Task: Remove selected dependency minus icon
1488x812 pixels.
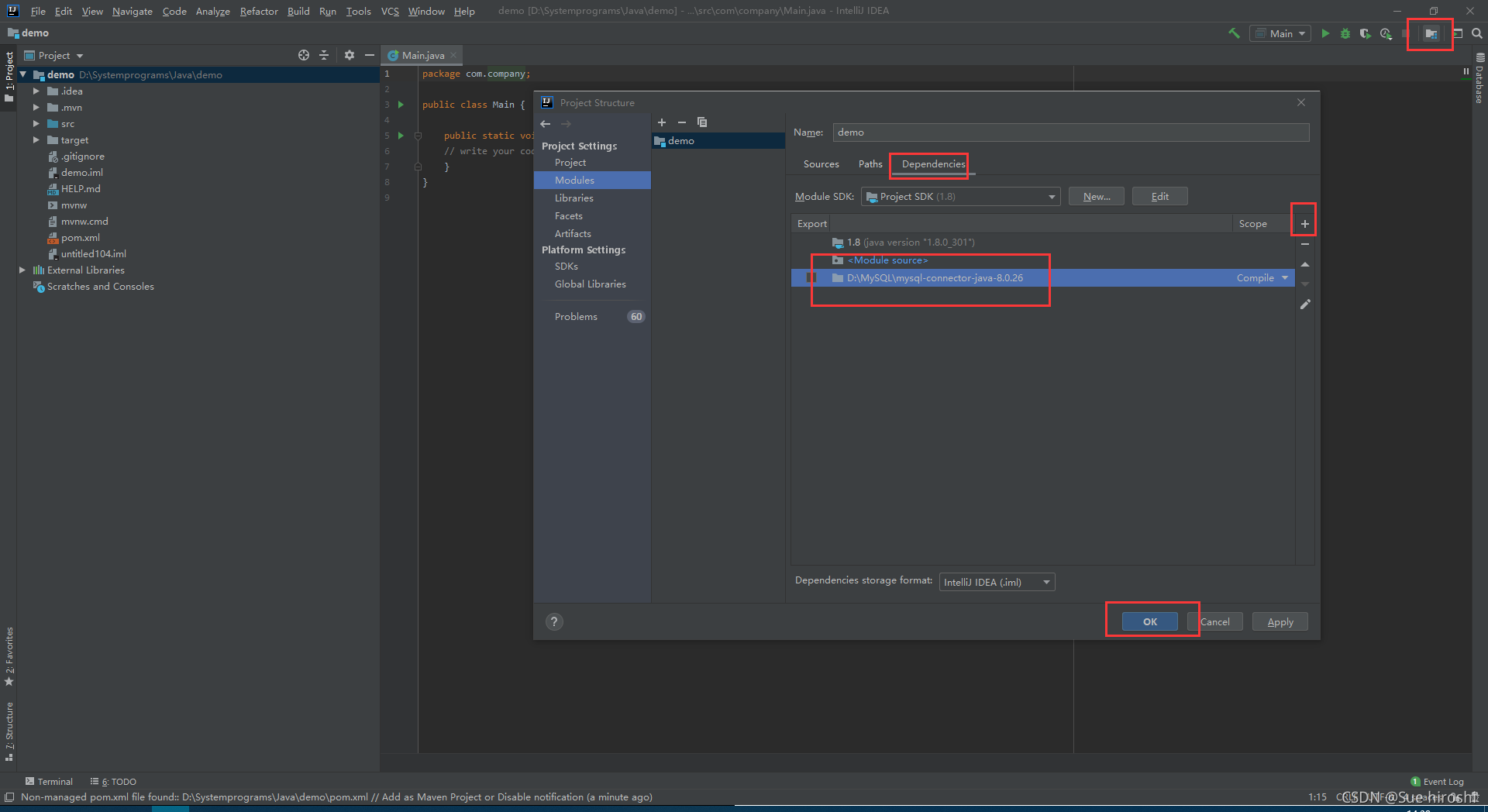Action: tap(1305, 244)
